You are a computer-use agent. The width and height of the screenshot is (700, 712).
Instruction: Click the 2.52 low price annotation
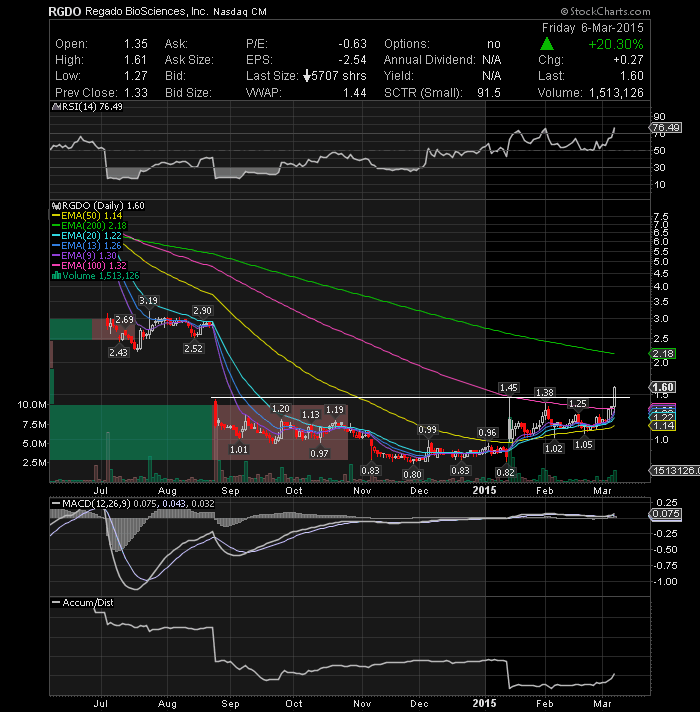pos(193,349)
